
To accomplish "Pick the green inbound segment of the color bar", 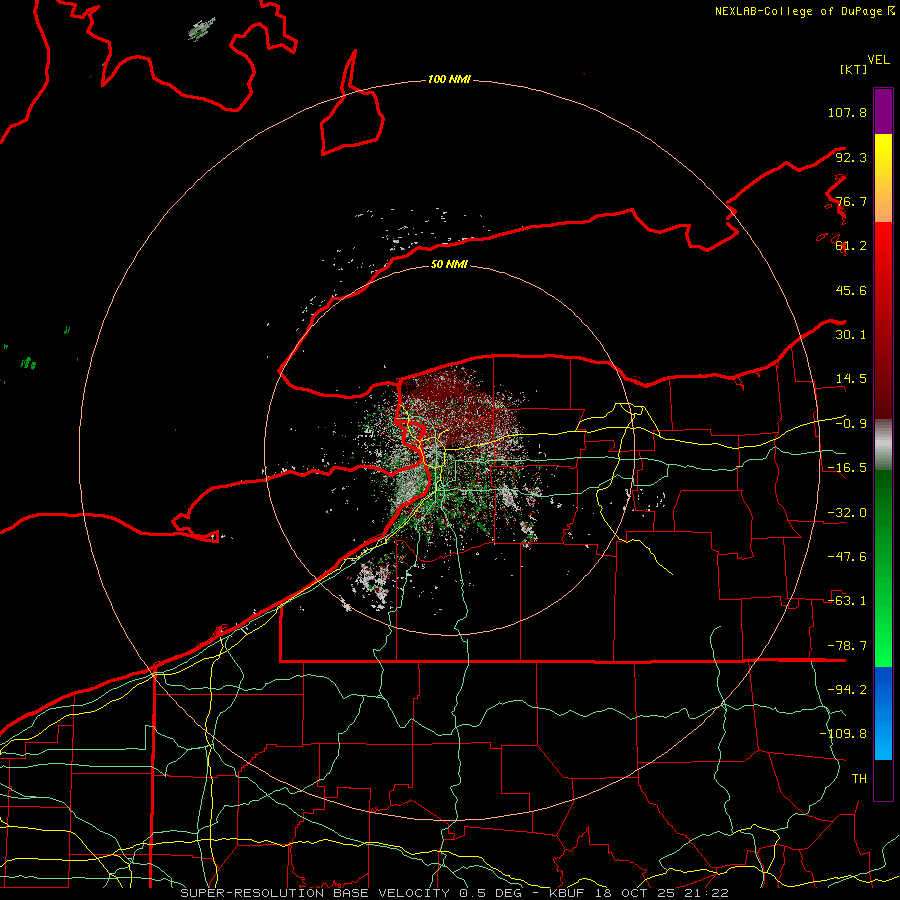I will coord(883,568).
